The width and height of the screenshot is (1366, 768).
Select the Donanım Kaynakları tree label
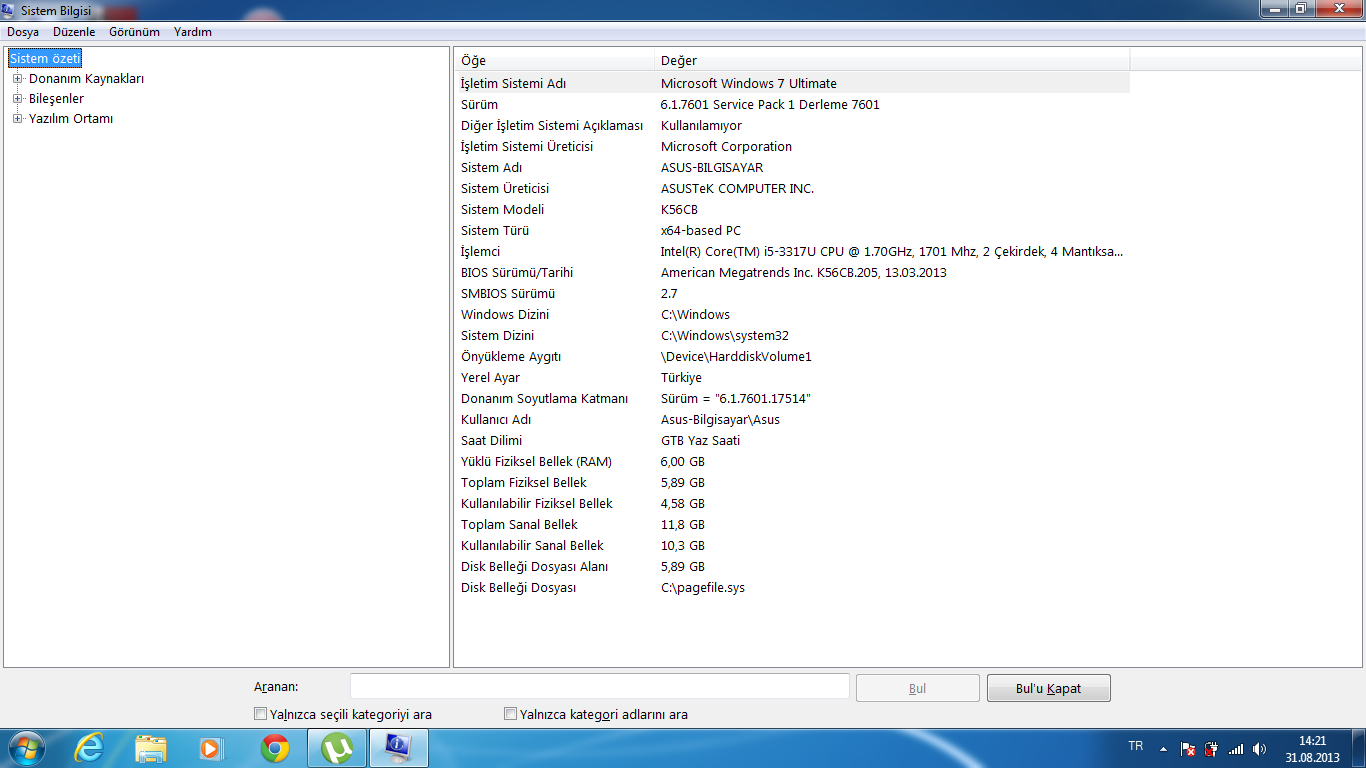tap(86, 78)
